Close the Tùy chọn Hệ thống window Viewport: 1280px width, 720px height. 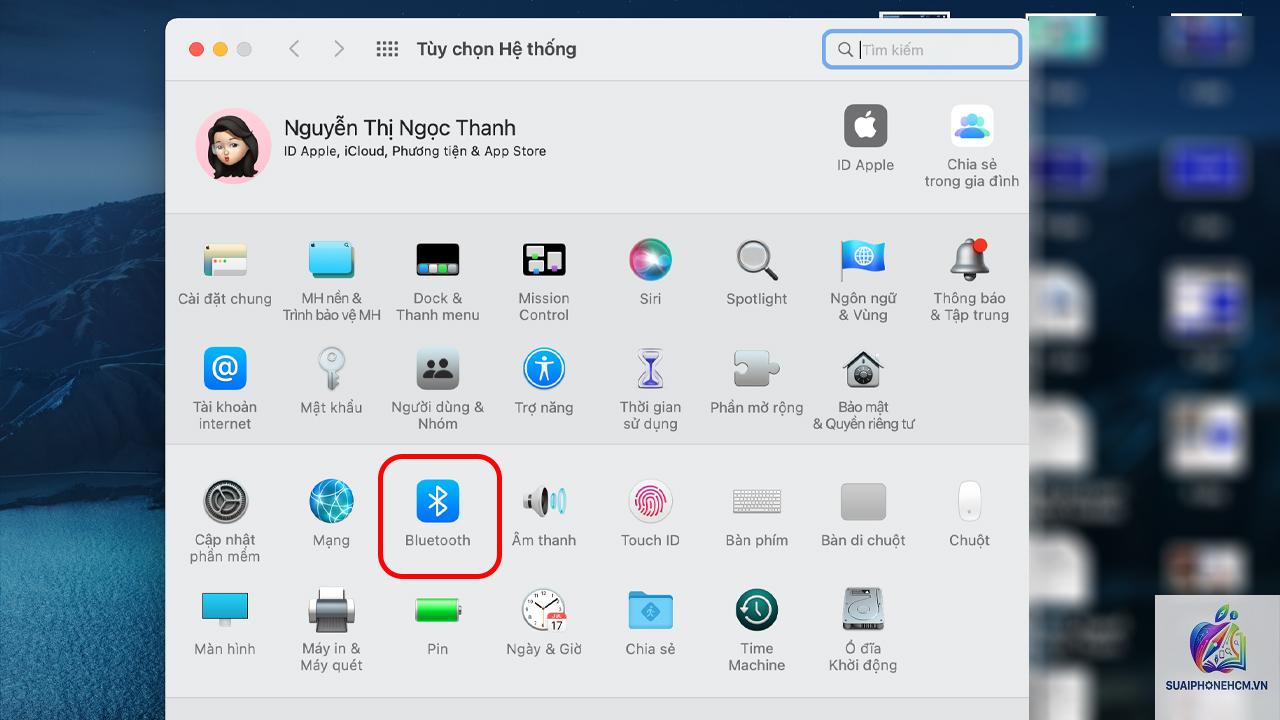[x=196, y=49]
